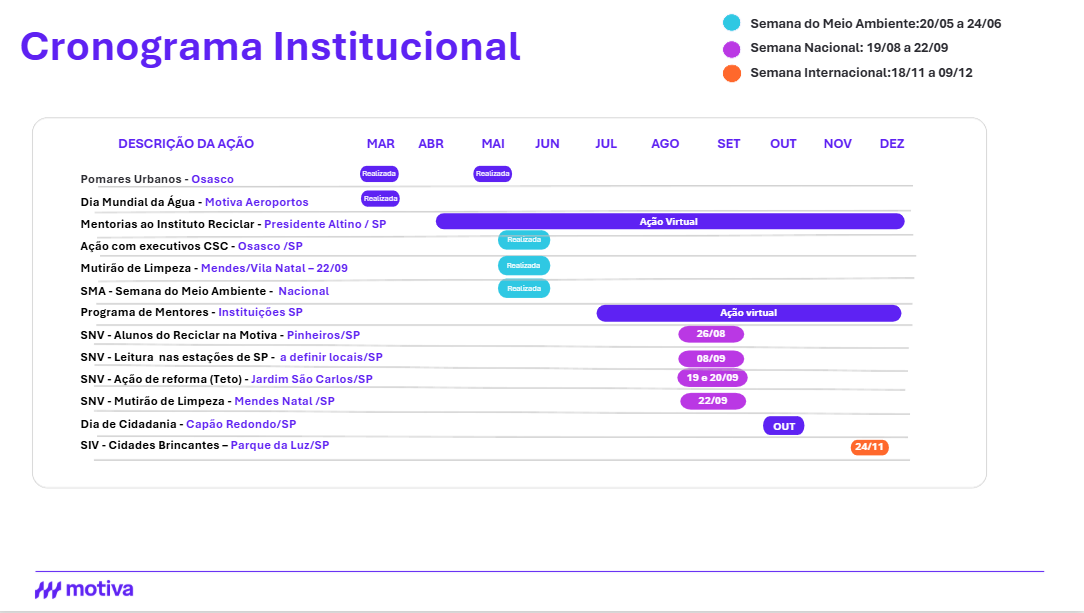The image size is (1084, 613).
Task: Click the '19 e 20/09' date marker
Action: click(712, 378)
